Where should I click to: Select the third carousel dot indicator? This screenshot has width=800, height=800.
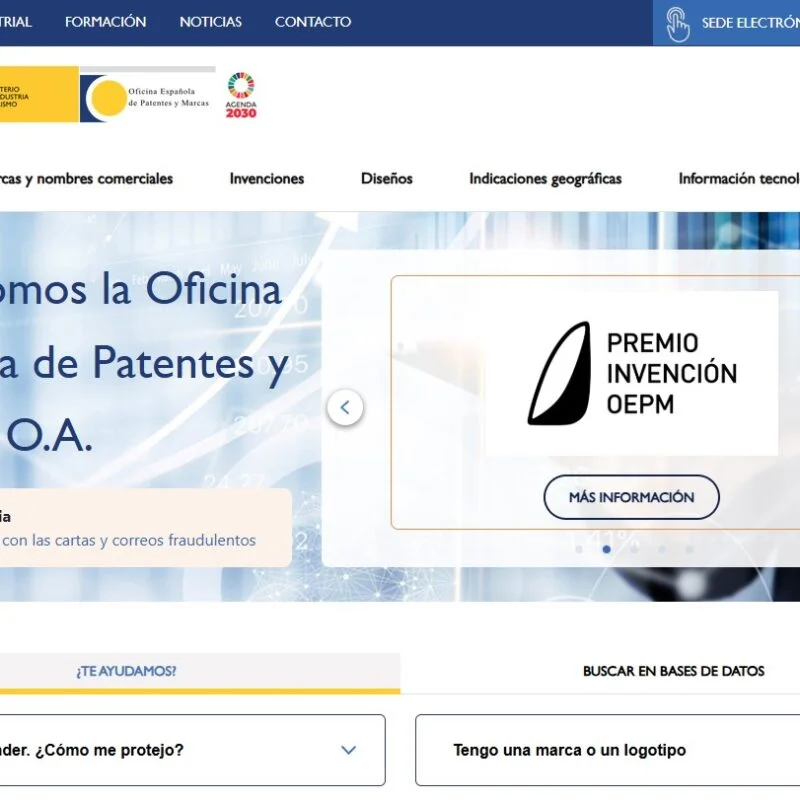tap(634, 549)
